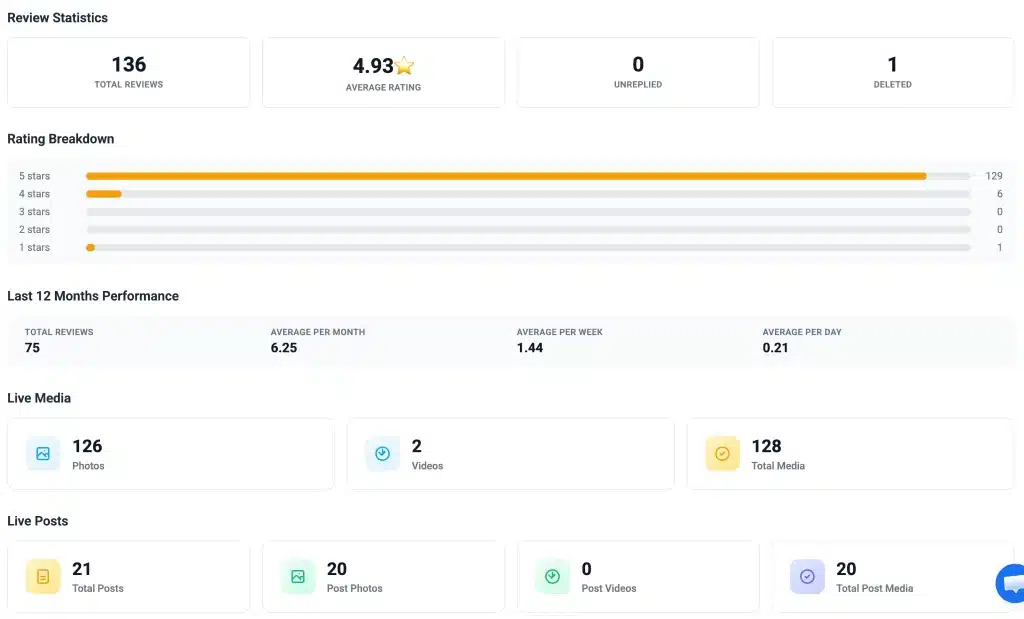Click the 5 stars rating bar
Screen dimensions: 1024x619
(528, 176)
